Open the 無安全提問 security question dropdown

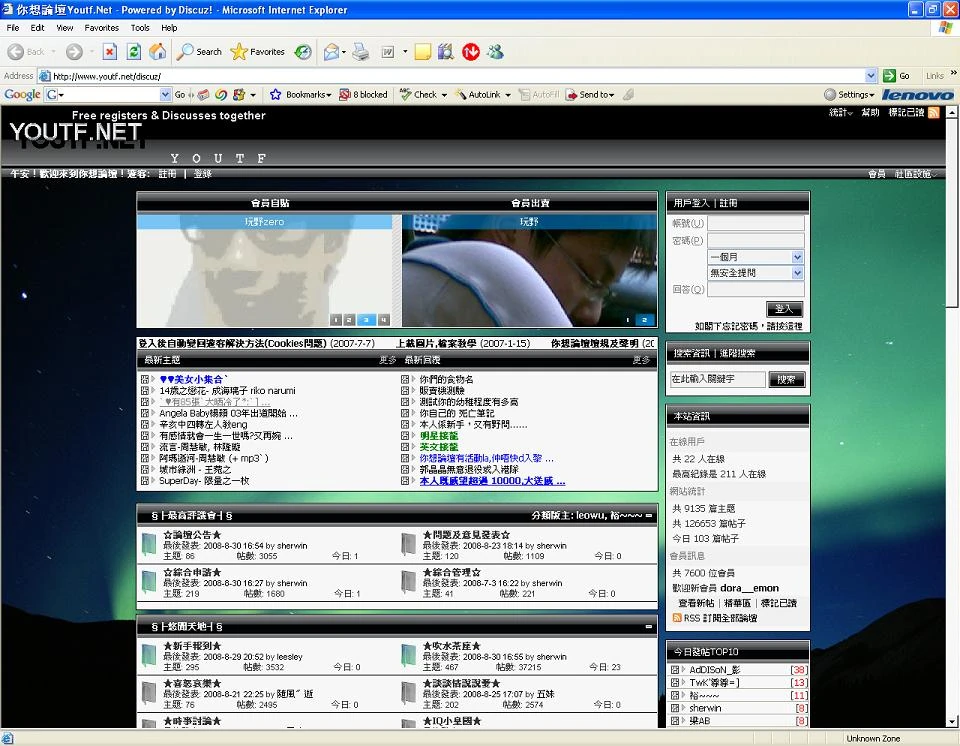pyautogui.click(x=797, y=273)
